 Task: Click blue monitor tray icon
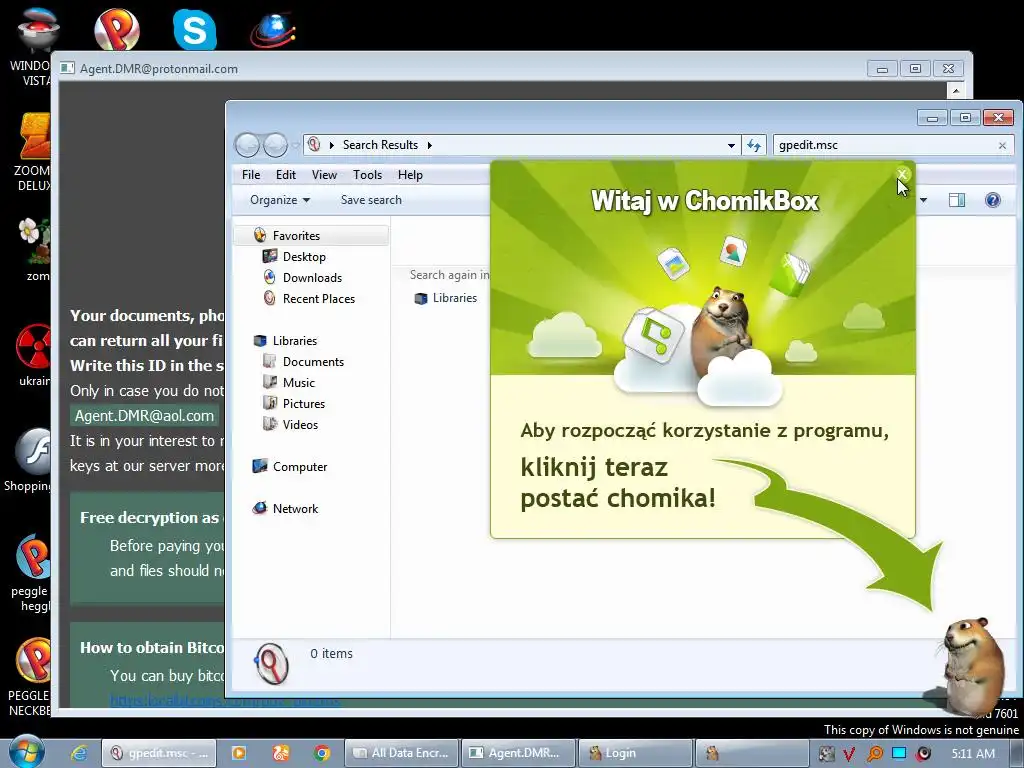[899, 754]
